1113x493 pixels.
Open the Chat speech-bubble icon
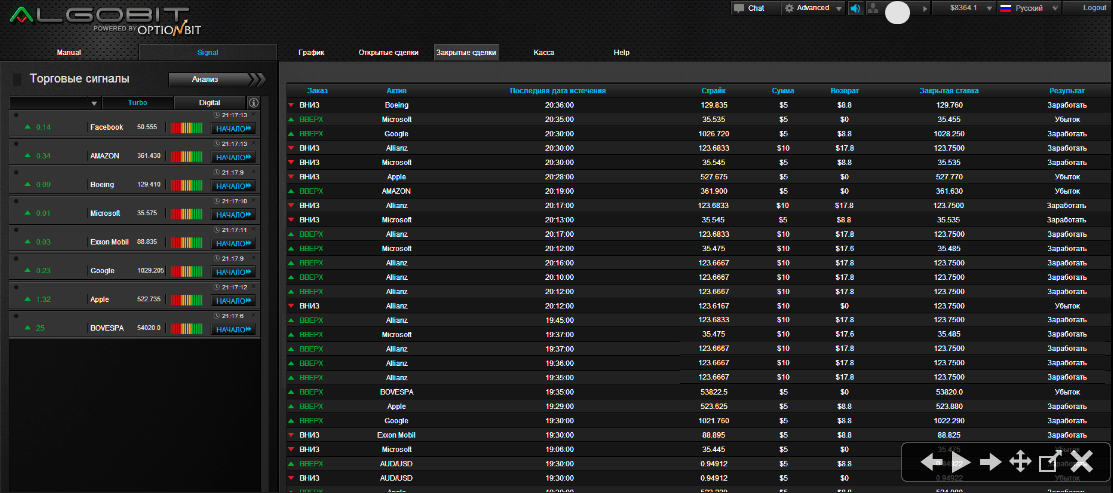click(x=739, y=9)
